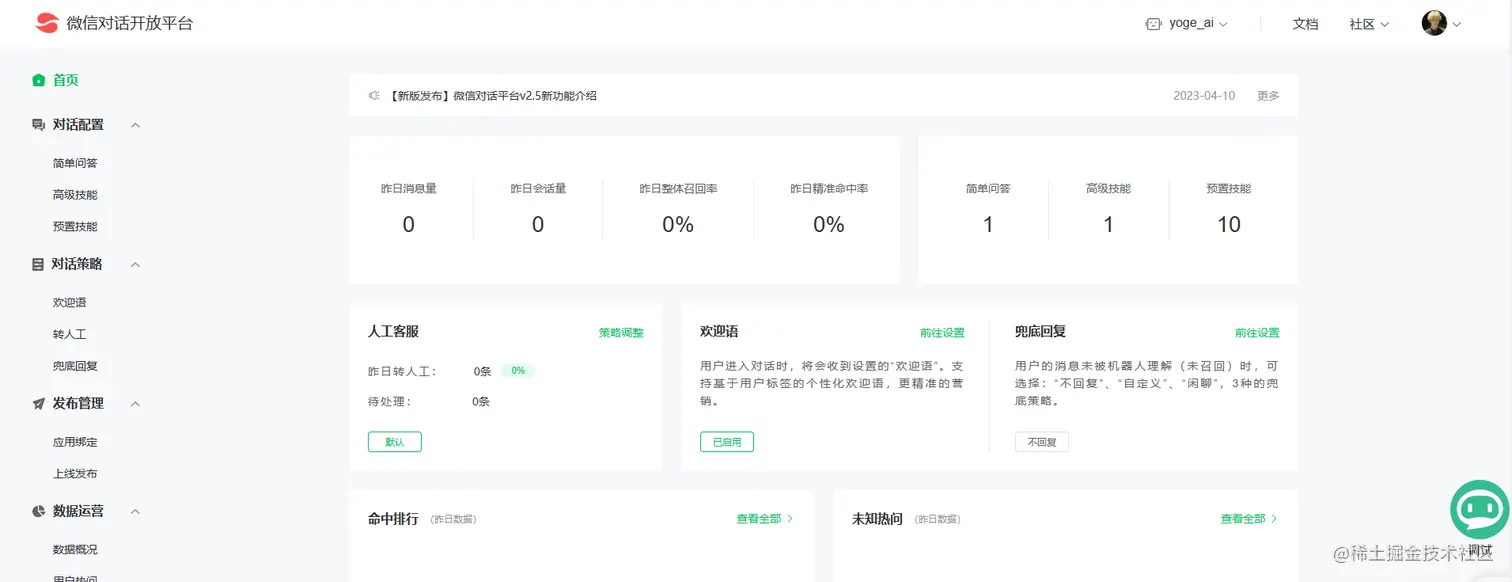The width and height of the screenshot is (1512, 582).
Task: Open 兜底回复 sidebar item
Action: tap(75, 366)
